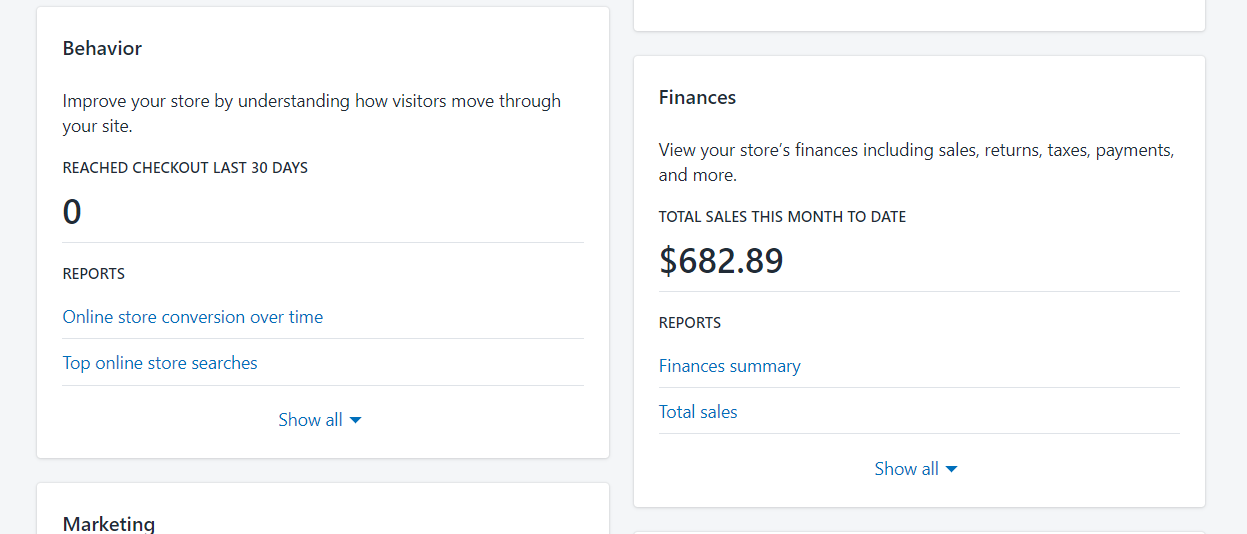Image resolution: width=1247 pixels, height=534 pixels.
Task: Click the Finances card description text
Action: (x=917, y=163)
